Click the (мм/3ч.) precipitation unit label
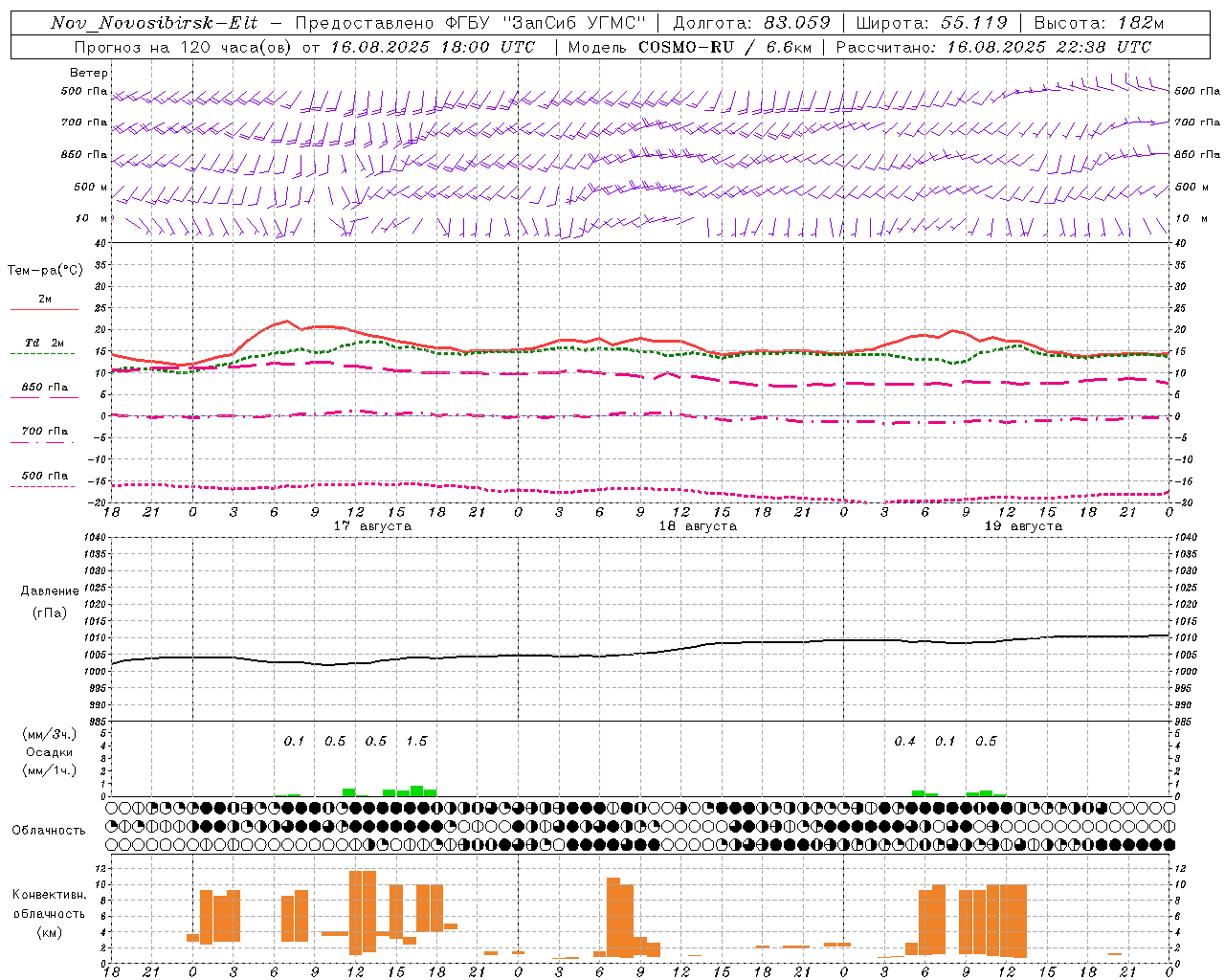The image size is (1225, 980). coord(50,734)
